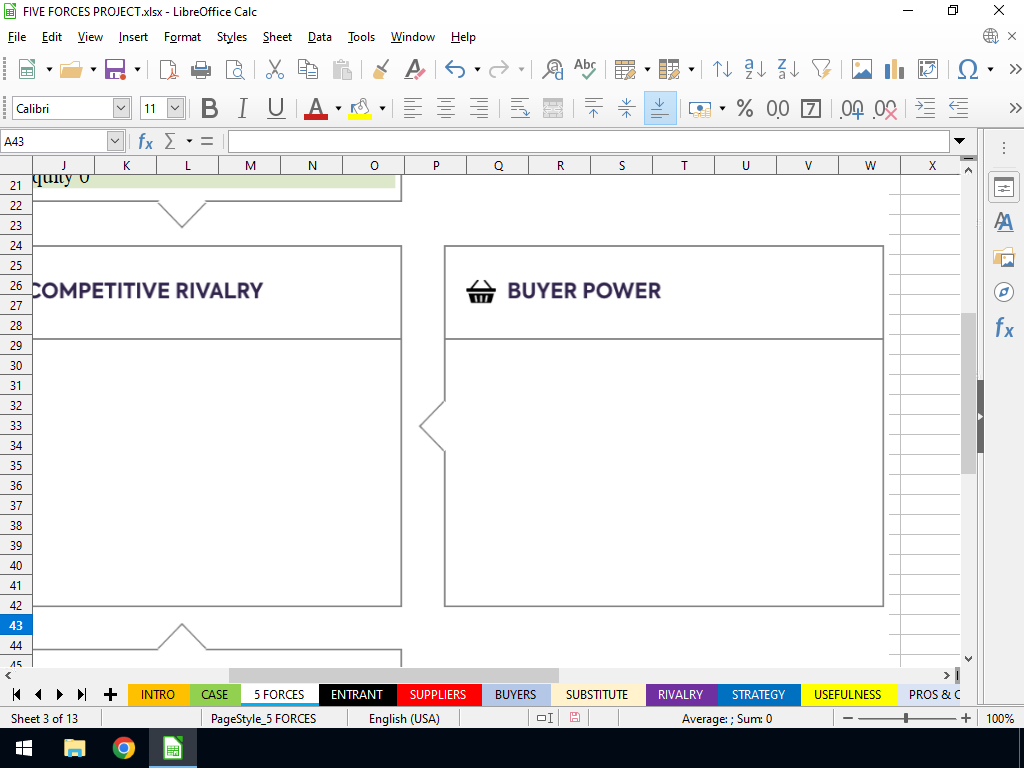
Task: Open the Function Wizard icon
Action: pyautogui.click(x=146, y=141)
